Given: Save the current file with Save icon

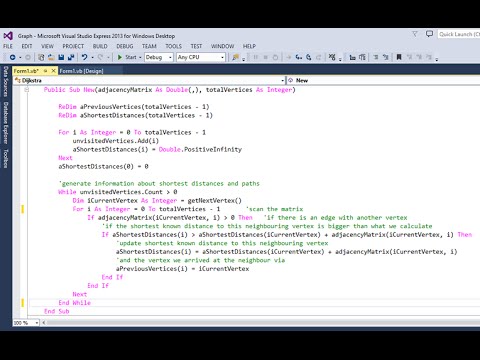Looking at the screenshot, I should 61,57.
